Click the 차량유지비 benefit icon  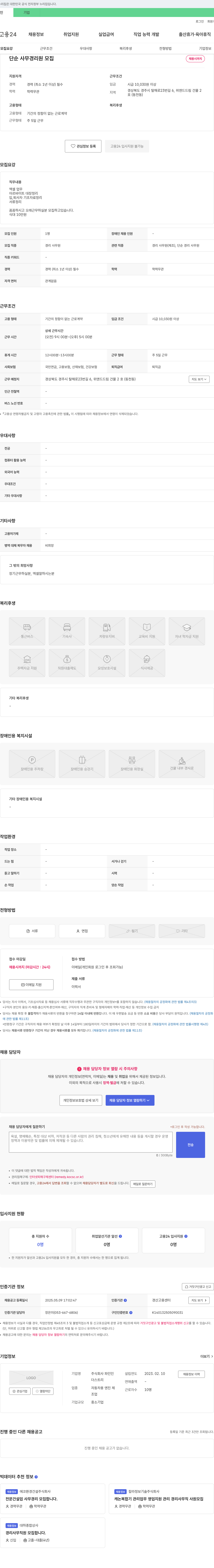[x=107, y=631]
